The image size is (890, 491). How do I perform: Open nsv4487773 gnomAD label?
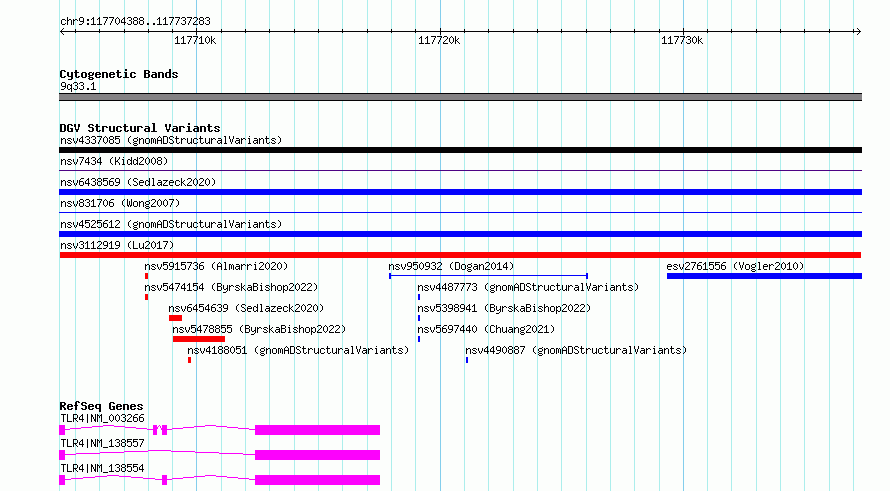tap(528, 287)
